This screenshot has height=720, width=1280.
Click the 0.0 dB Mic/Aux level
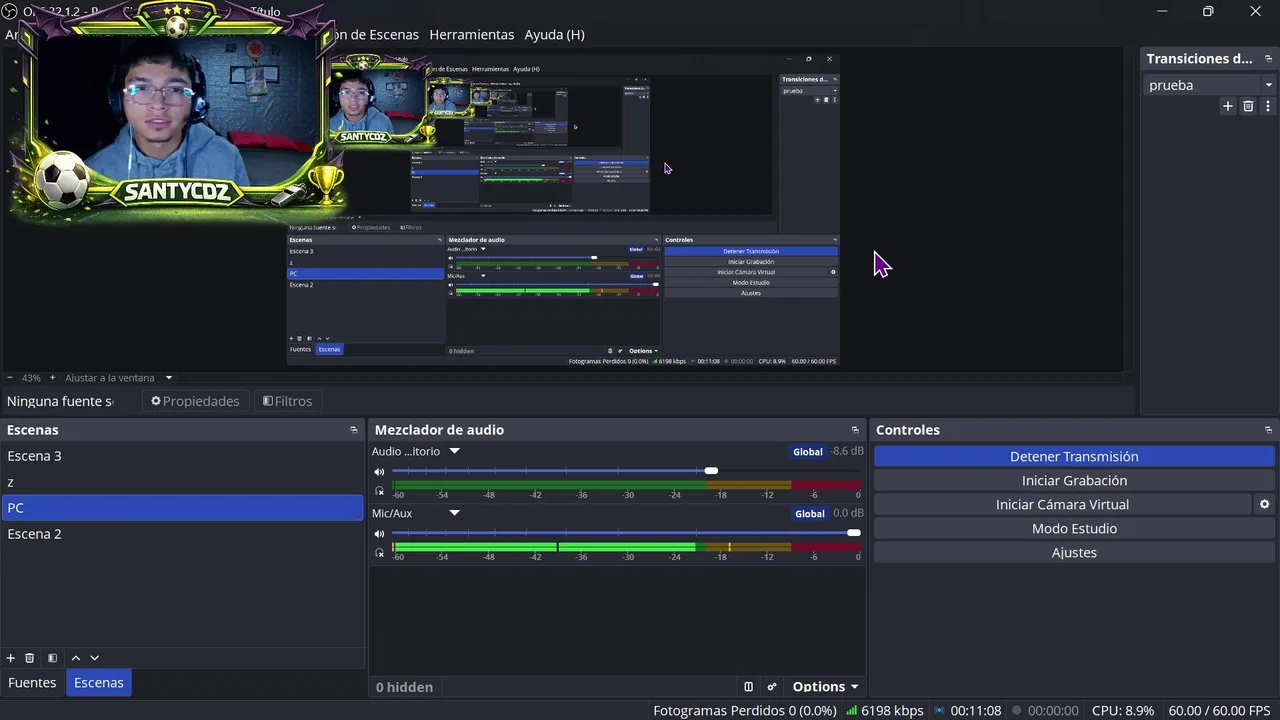[x=848, y=513]
